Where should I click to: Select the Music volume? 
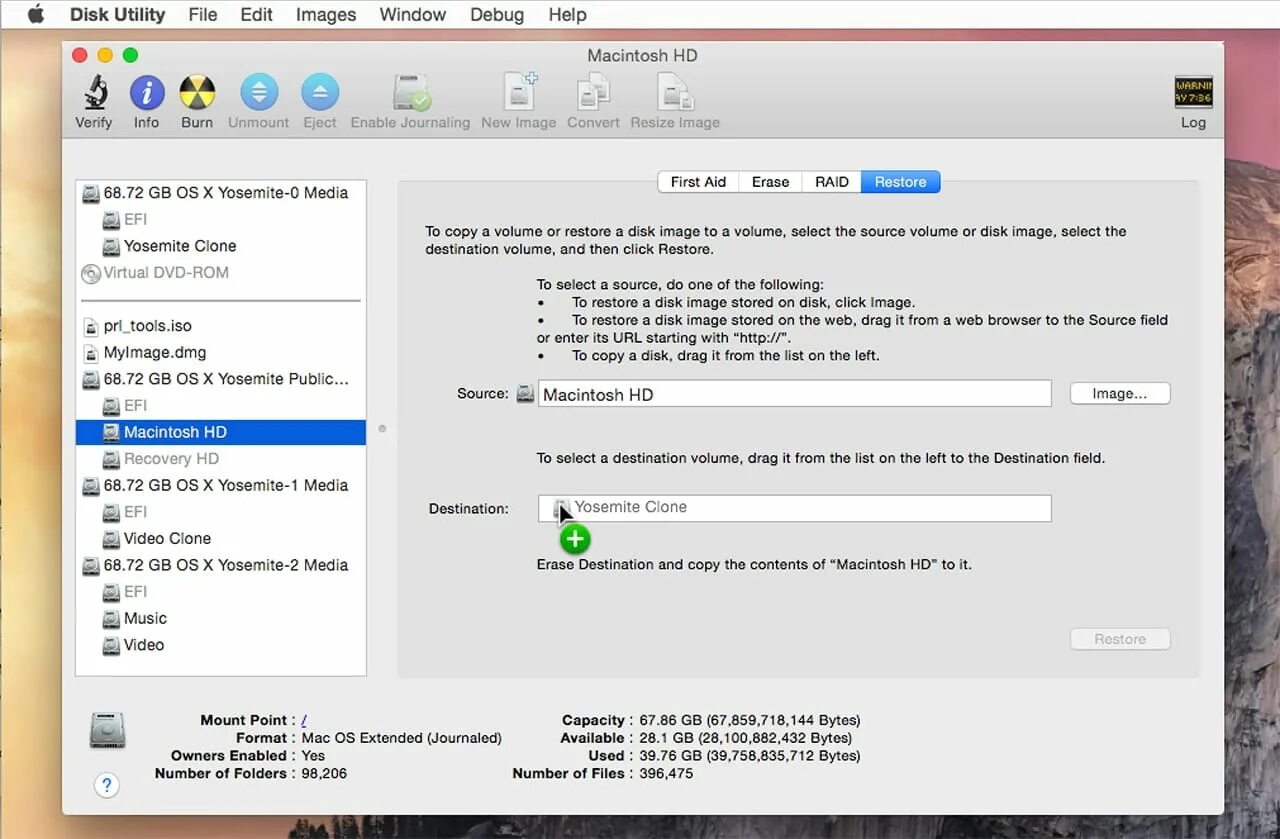click(x=221, y=618)
